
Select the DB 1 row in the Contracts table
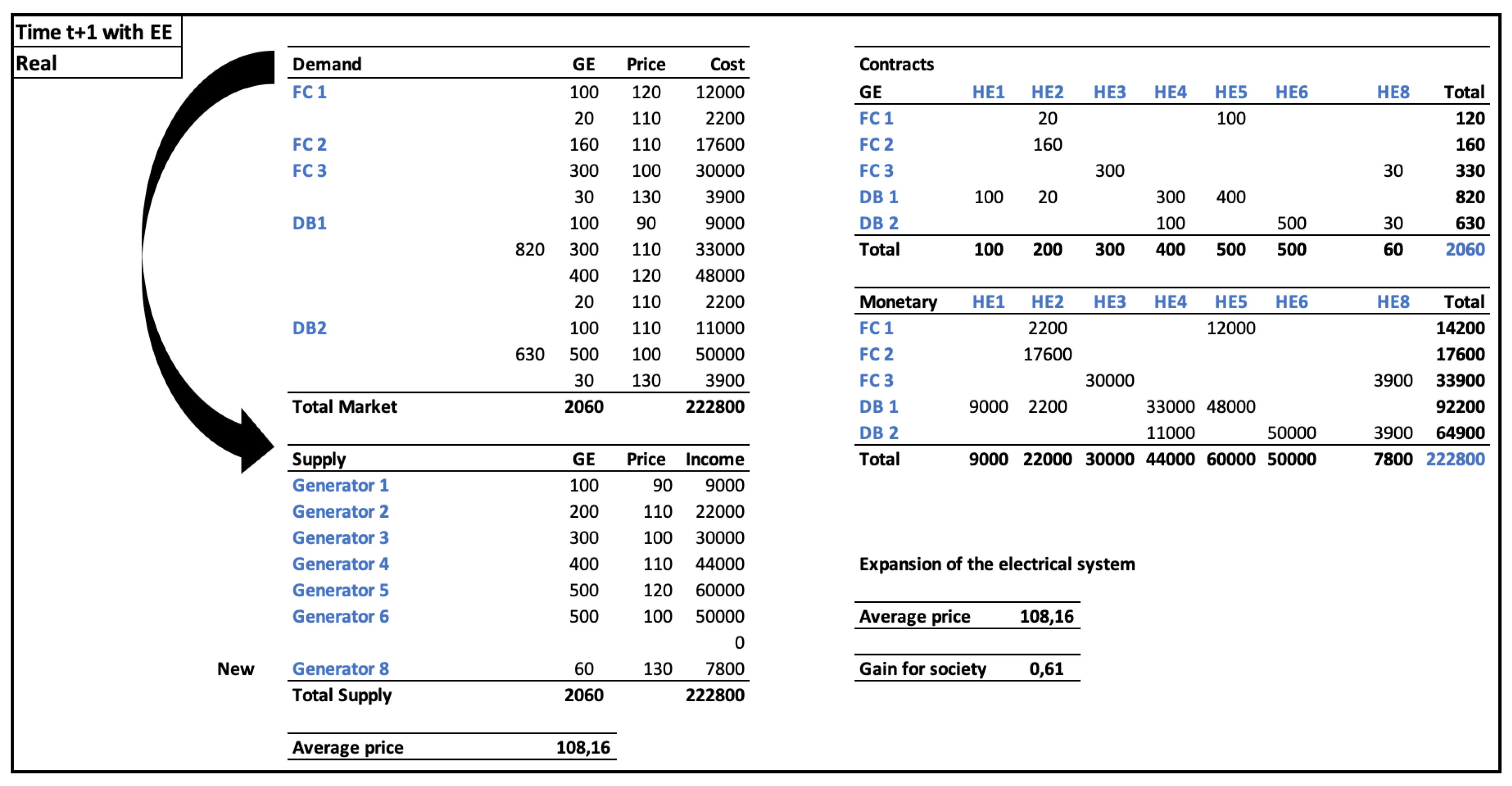tap(878, 197)
